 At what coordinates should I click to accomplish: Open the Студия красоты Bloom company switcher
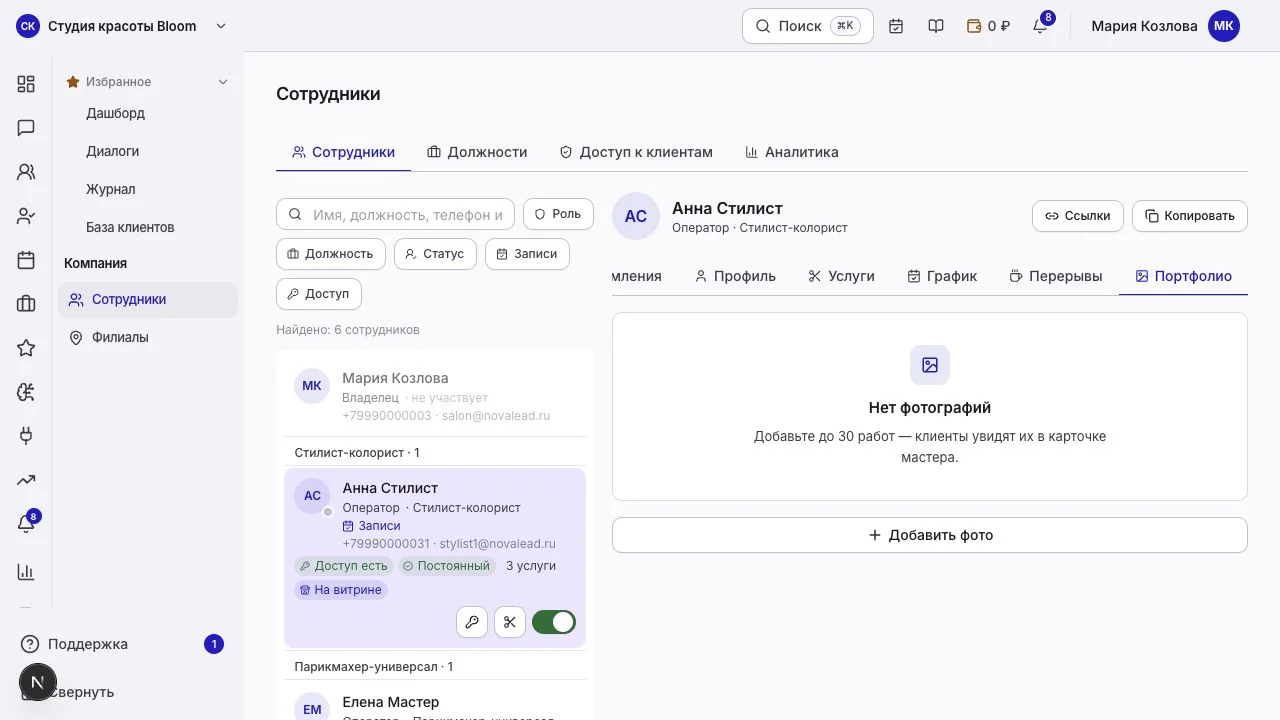(122, 26)
